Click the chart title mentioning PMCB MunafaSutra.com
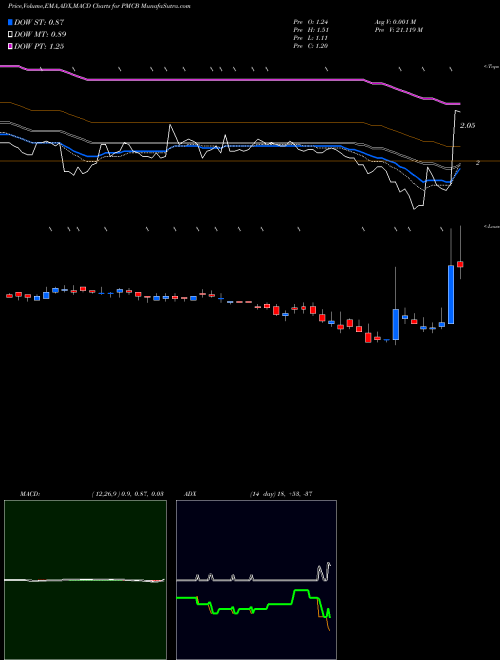The height and width of the screenshot is (660, 500). coord(99,7)
